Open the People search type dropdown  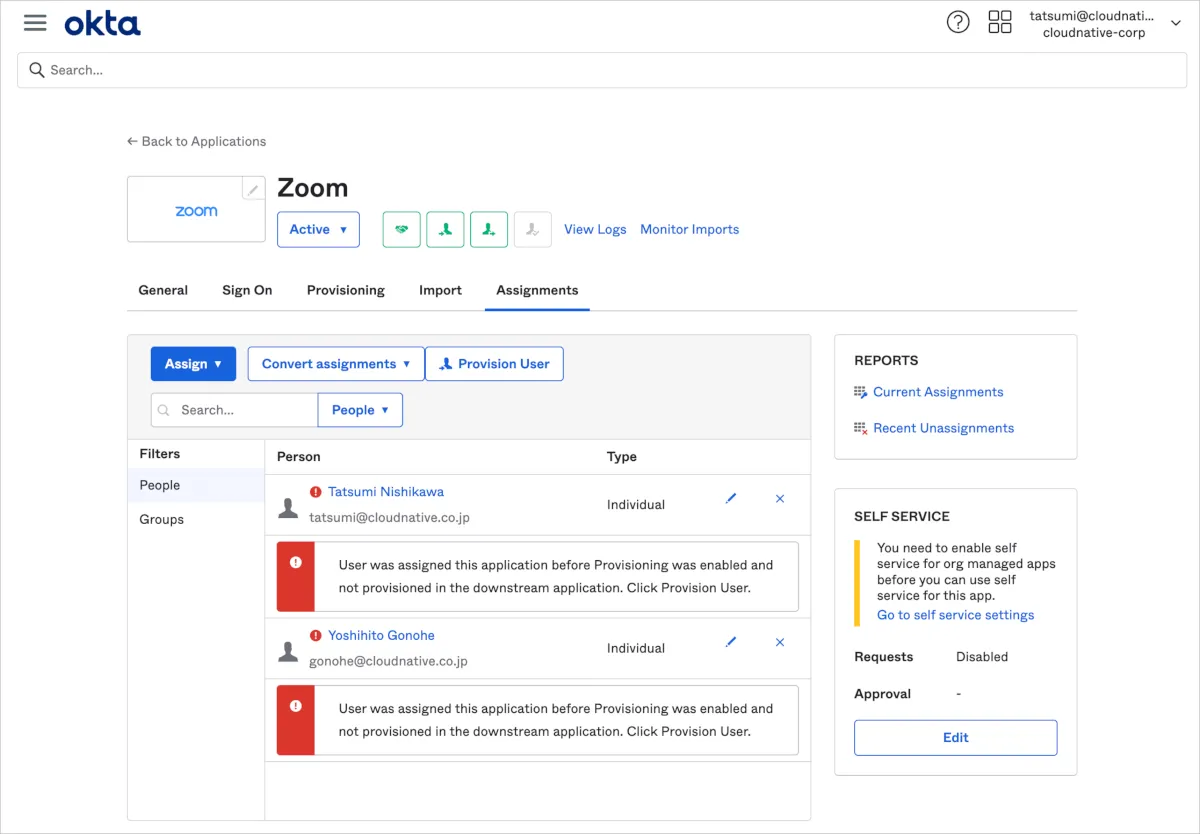(x=360, y=410)
